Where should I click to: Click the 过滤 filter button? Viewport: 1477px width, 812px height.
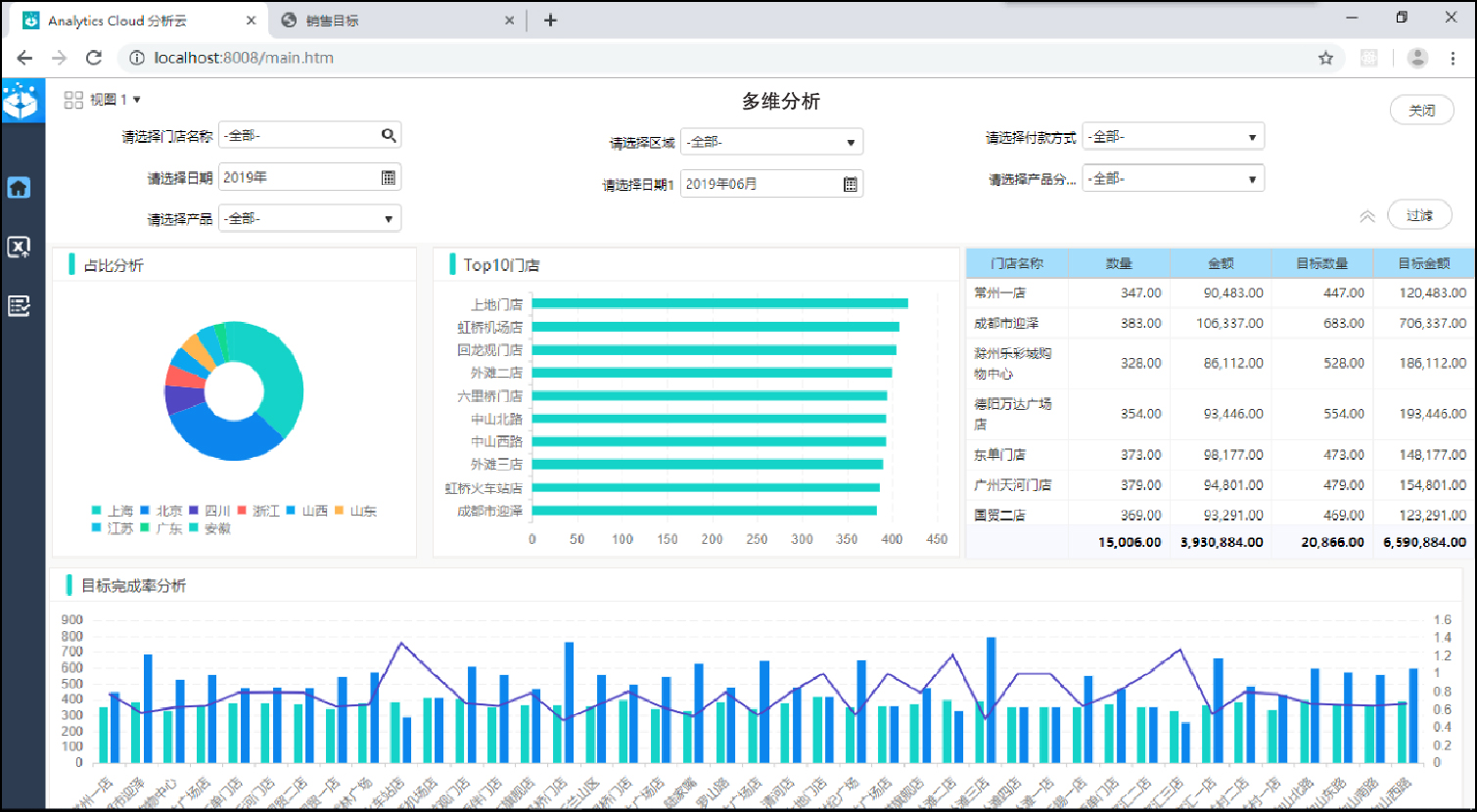(x=1419, y=215)
